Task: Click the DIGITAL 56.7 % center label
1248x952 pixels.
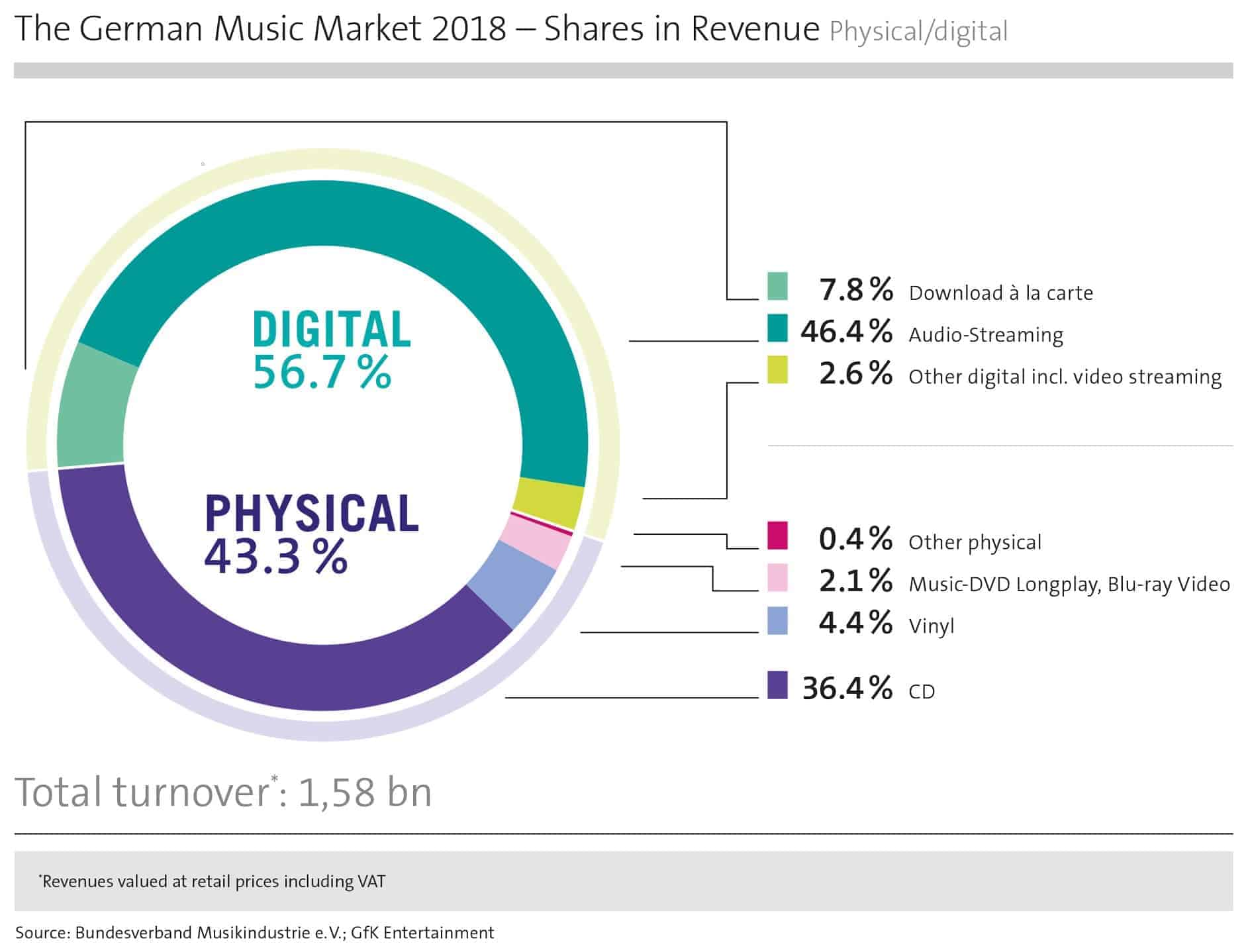Action: coord(331,349)
